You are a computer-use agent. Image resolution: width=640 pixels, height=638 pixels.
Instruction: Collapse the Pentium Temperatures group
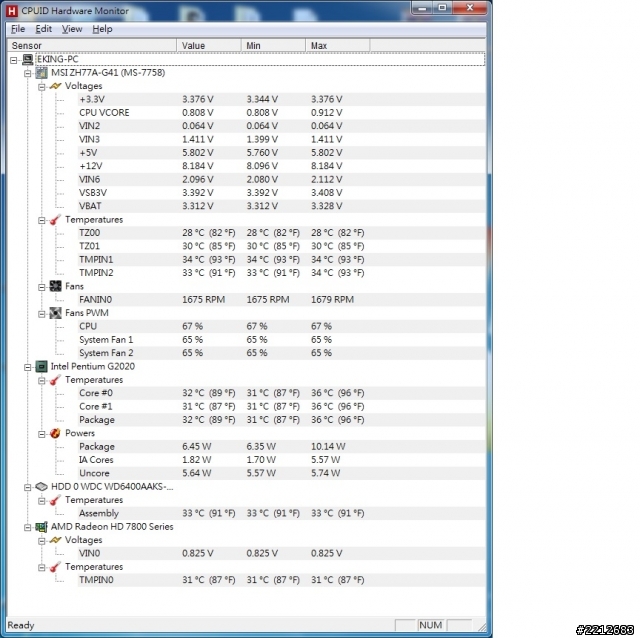coord(42,381)
